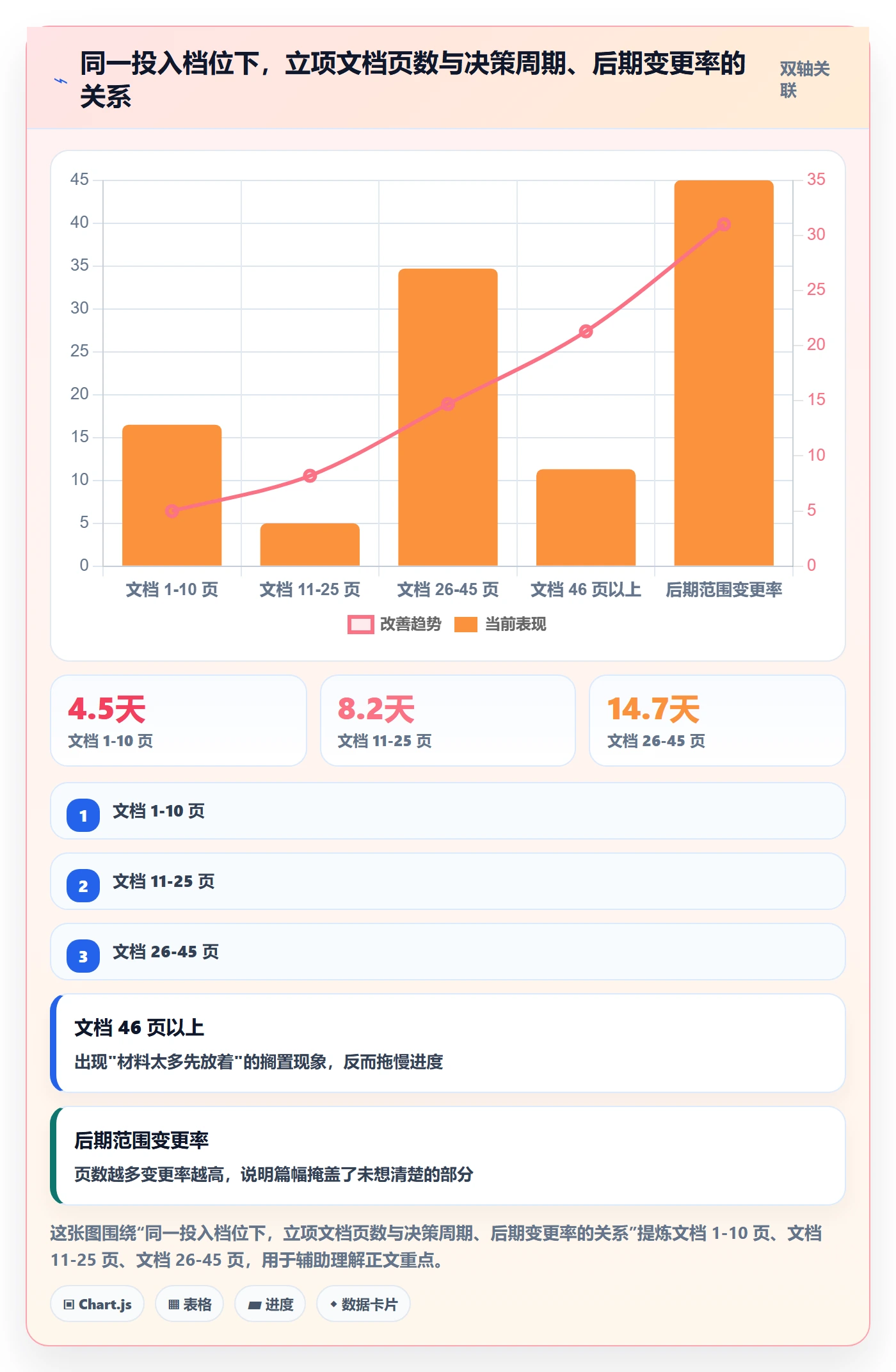Click the x-axis label 后期范围变更率
The height and width of the screenshot is (1372, 896).
[x=724, y=589]
